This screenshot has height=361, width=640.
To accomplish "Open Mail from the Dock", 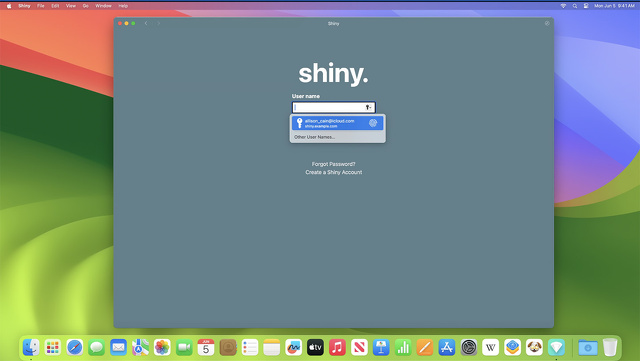I will [x=118, y=348].
